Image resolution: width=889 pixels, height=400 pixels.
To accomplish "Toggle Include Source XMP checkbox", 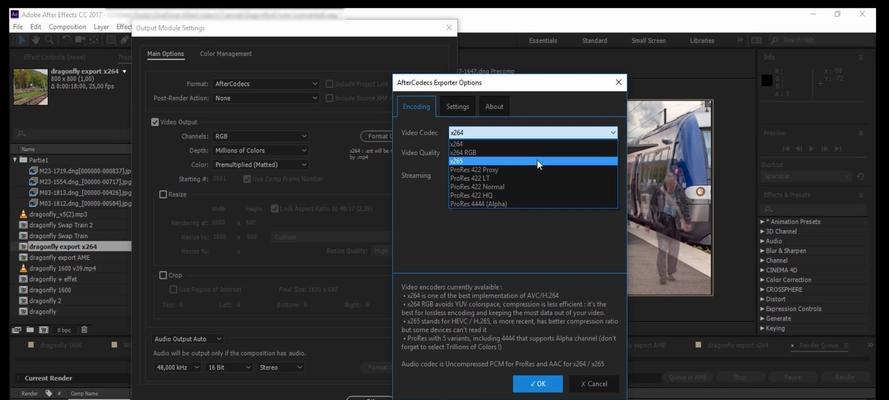I will coord(329,98).
